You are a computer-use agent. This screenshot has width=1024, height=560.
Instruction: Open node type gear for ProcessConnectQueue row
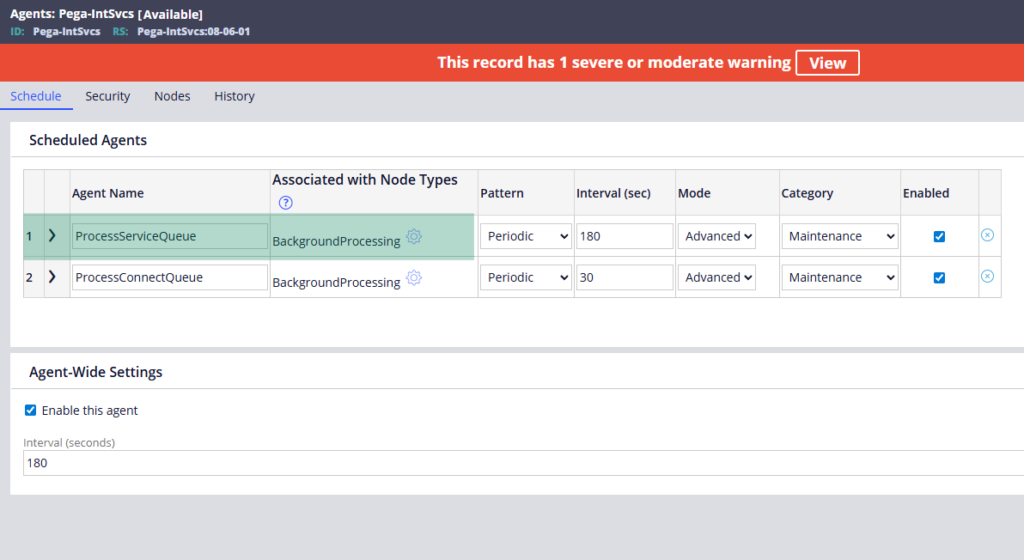point(414,277)
